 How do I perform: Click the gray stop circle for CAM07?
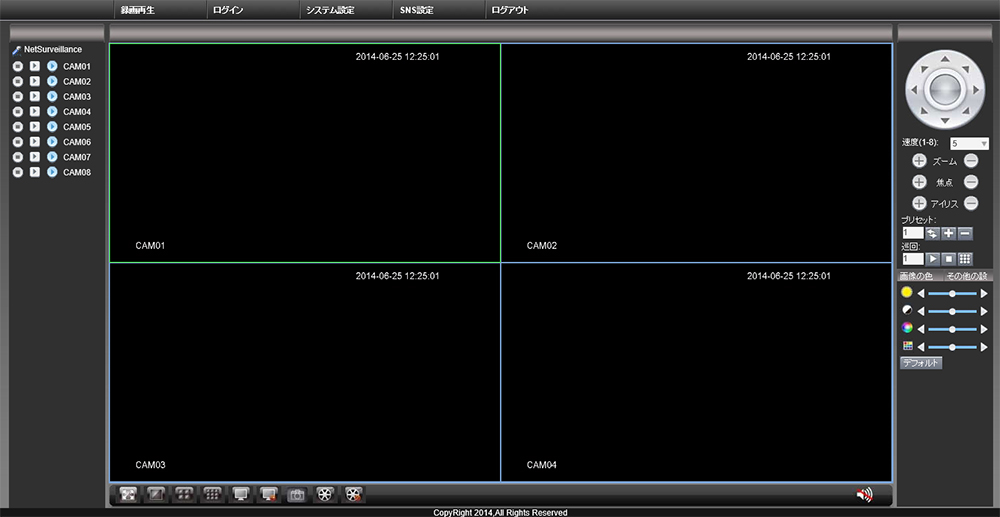pos(17,157)
